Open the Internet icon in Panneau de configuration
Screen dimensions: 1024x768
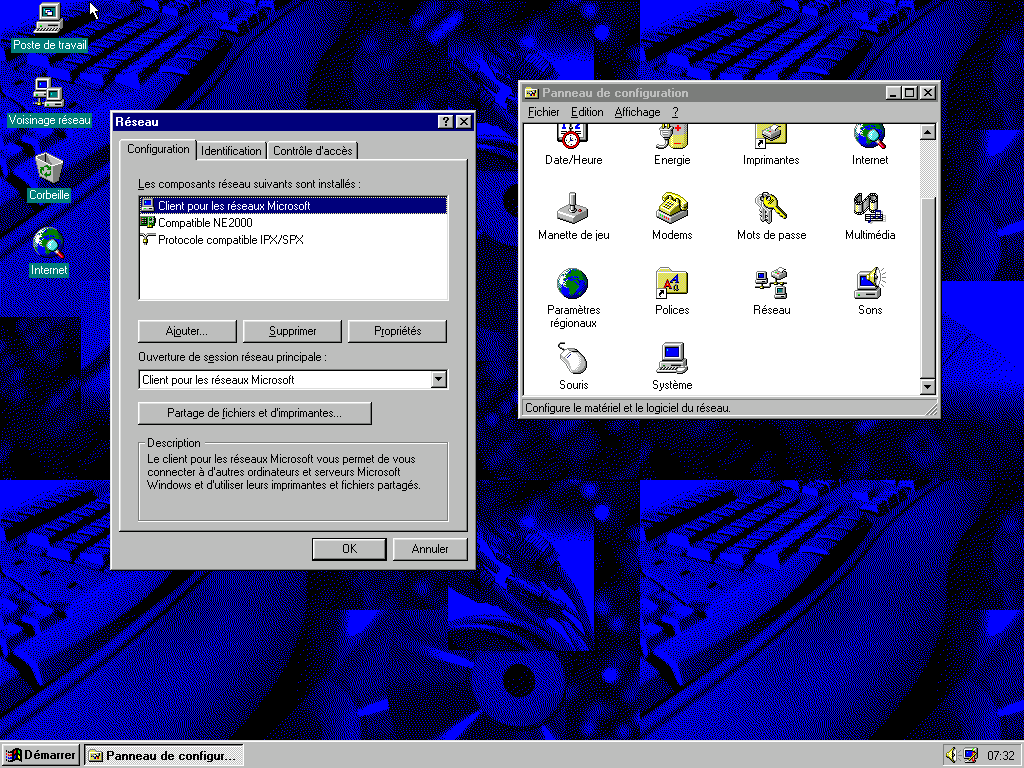pyautogui.click(x=870, y=137)
